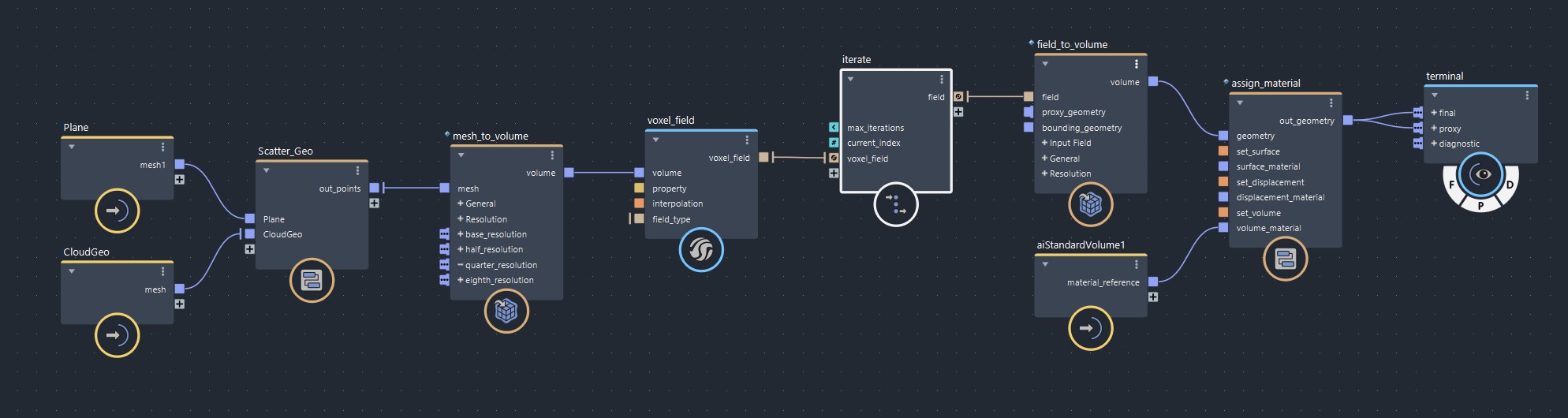The image size is (1568, 418).
Task: Open the iterate node options menu
Action: [x=942, y=80]
